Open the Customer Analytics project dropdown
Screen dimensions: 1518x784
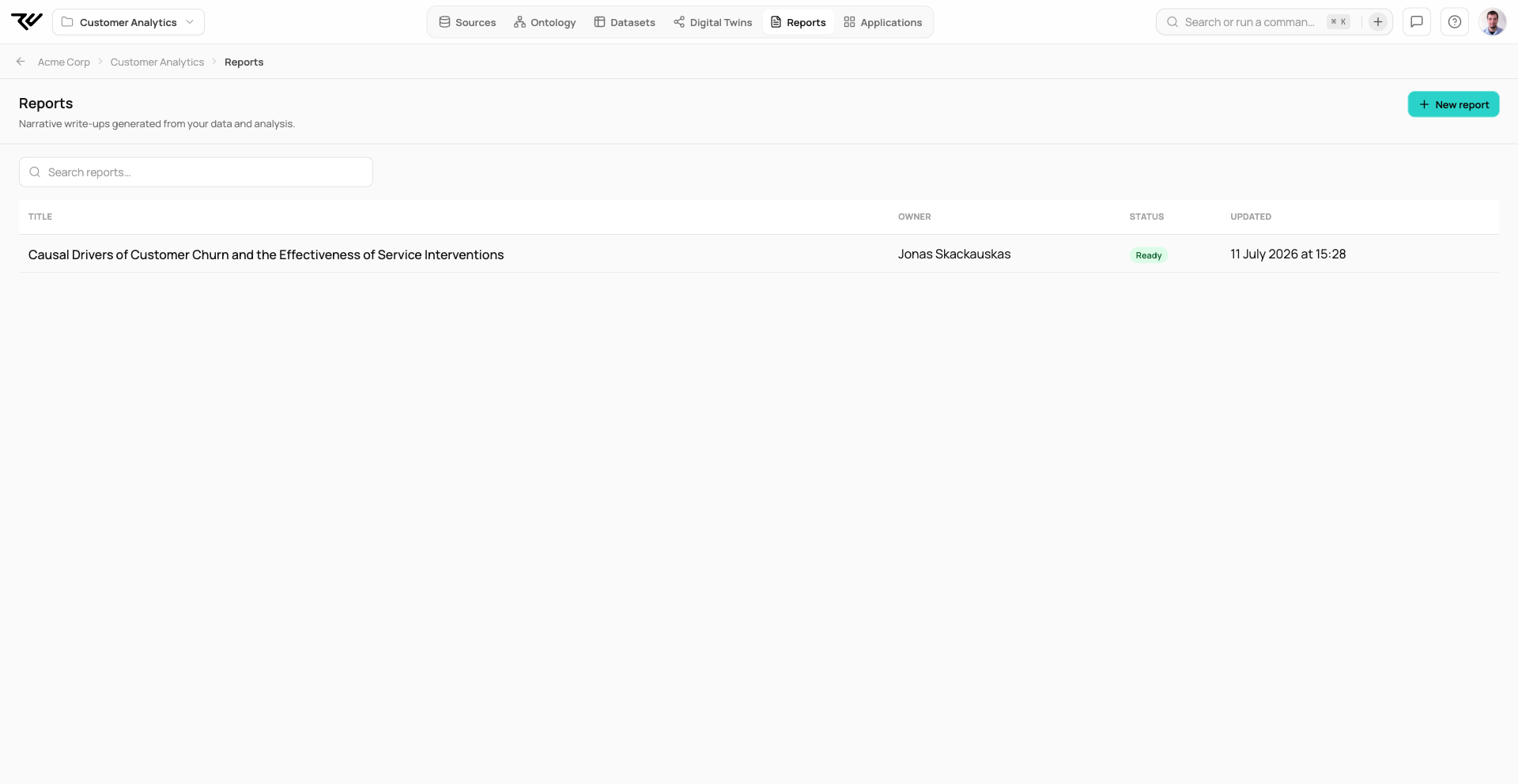(x=128, y=22)
